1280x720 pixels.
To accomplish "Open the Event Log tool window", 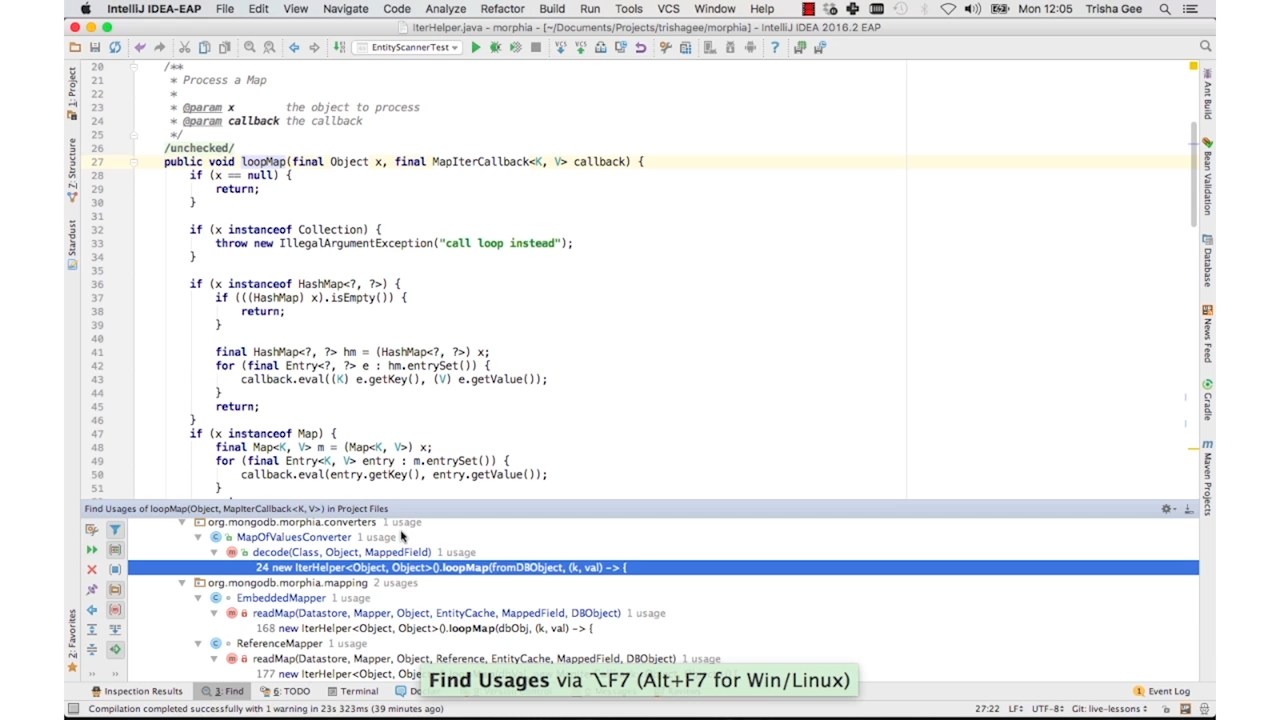I will pyautogui.click(x=1162, y=691).
